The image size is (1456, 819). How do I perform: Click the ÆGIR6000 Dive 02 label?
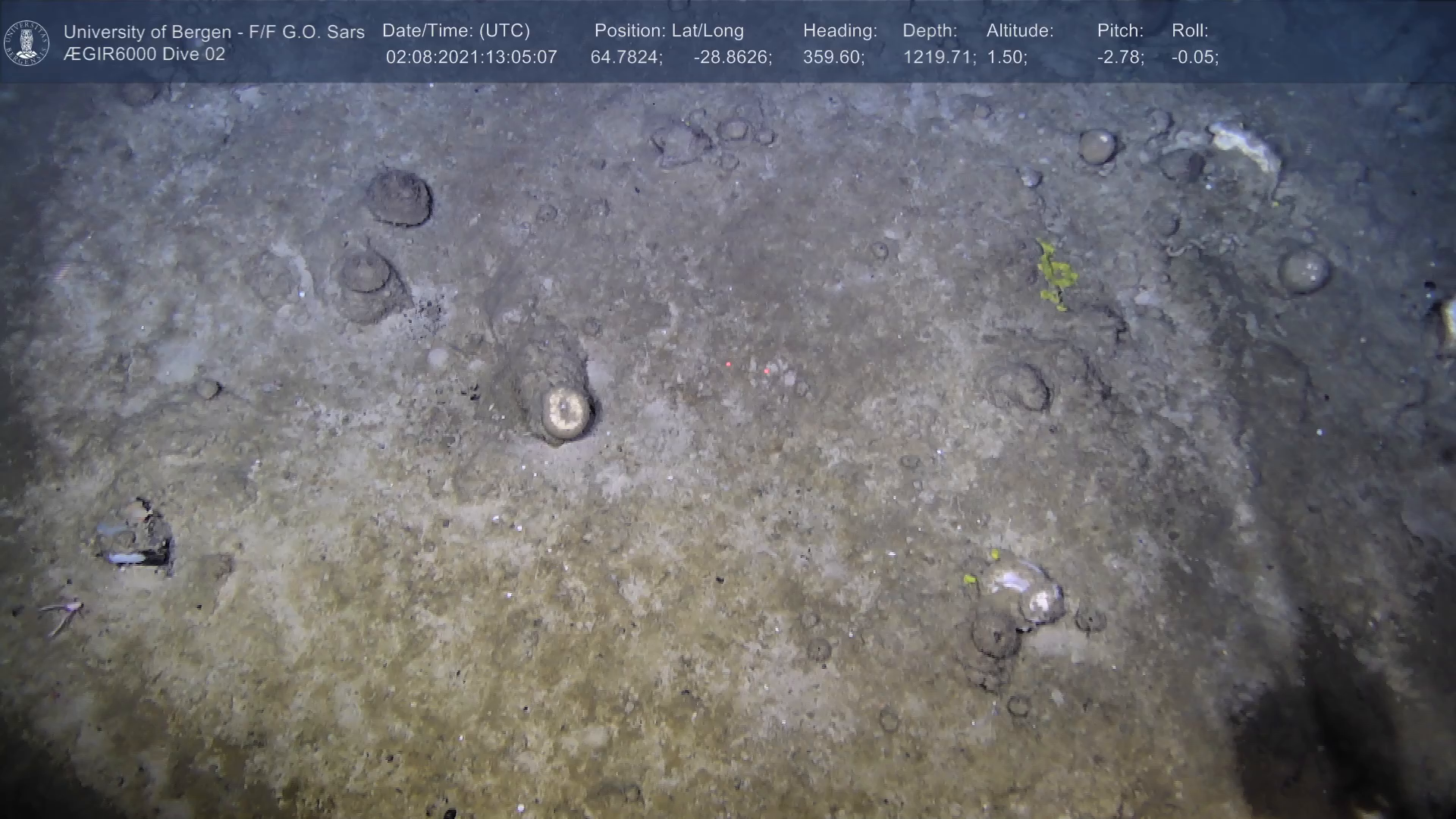[x=144, y=55]
